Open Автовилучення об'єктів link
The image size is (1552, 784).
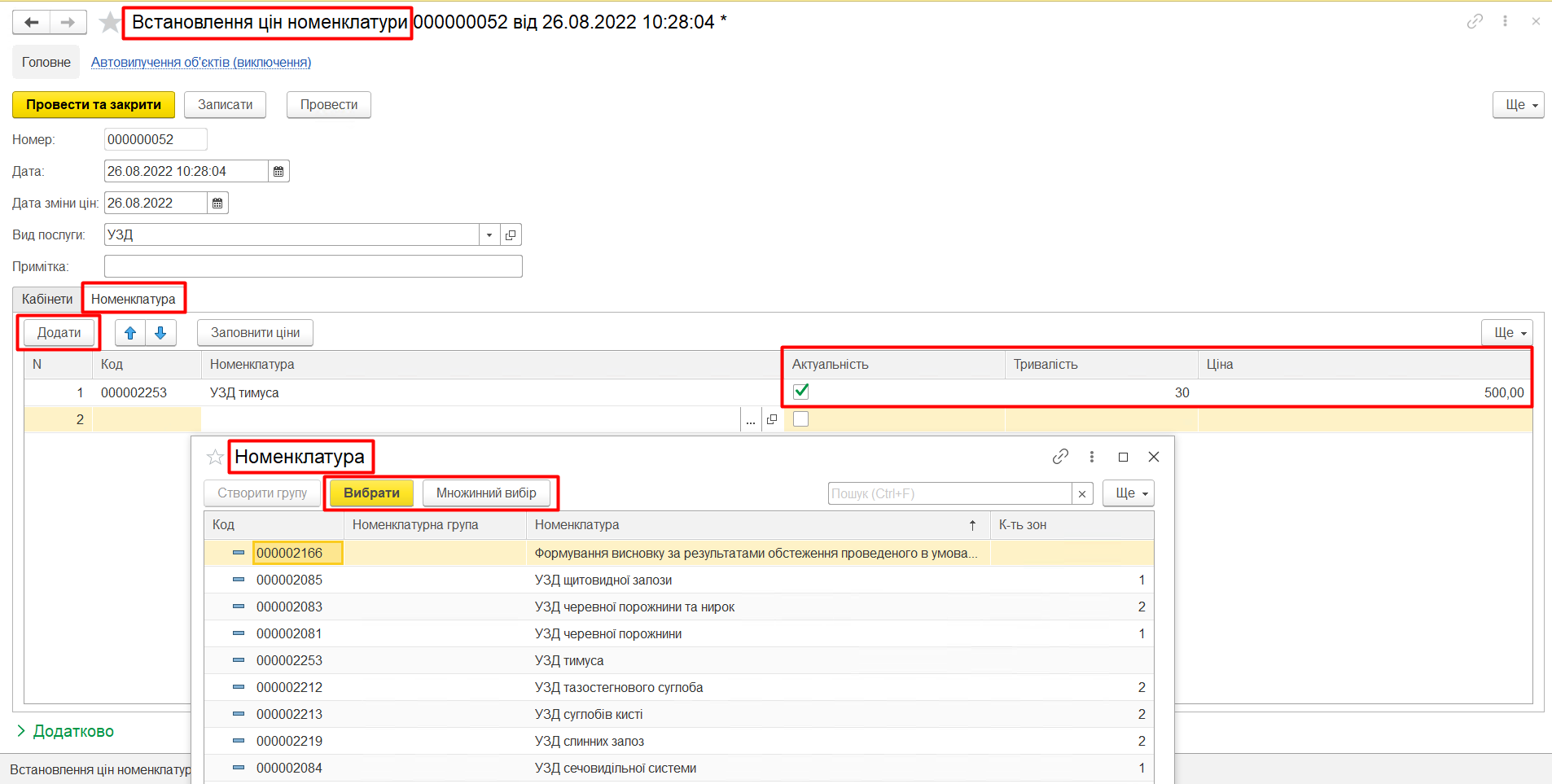pos(200,63)
